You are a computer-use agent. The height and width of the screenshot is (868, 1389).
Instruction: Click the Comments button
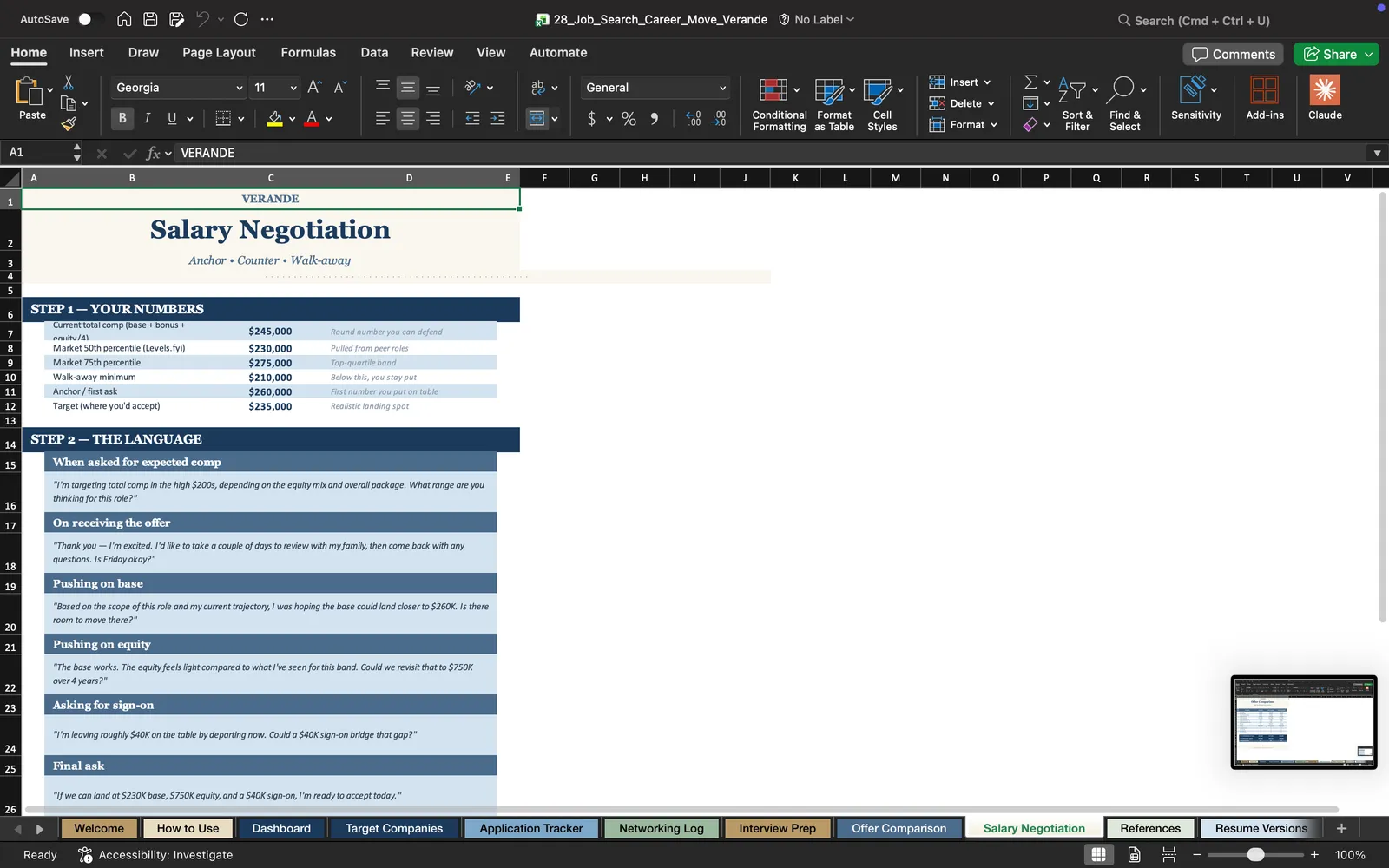pos(1233,54)
